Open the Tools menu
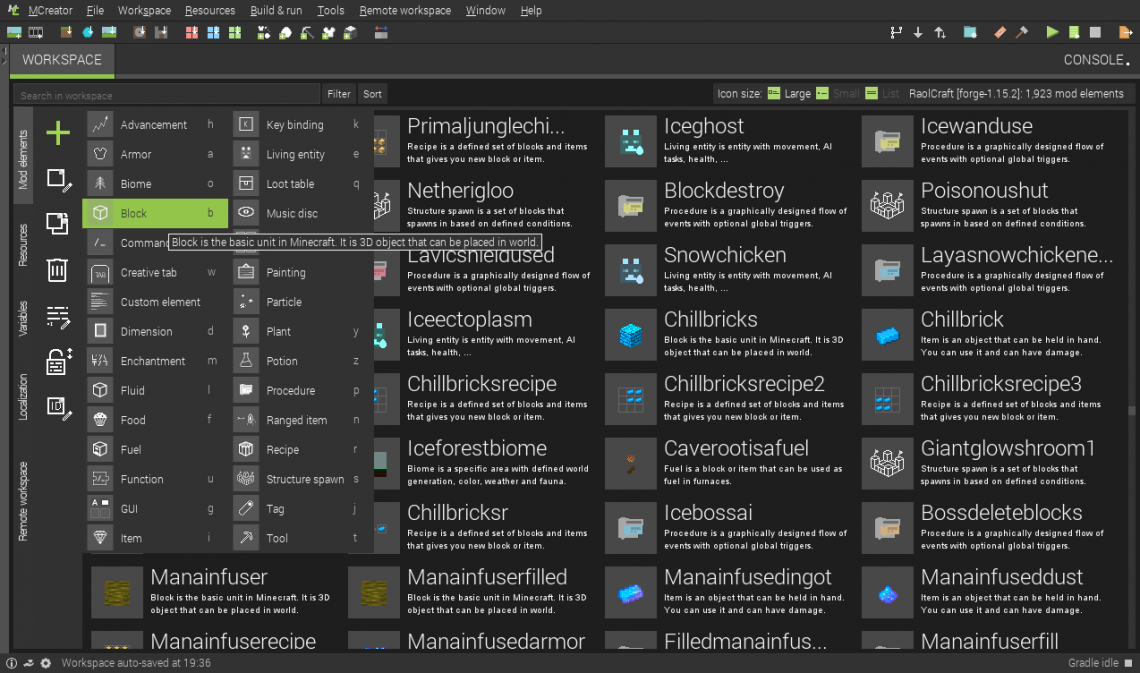This screenshot has width=1140, height=673. pos(330,10)
